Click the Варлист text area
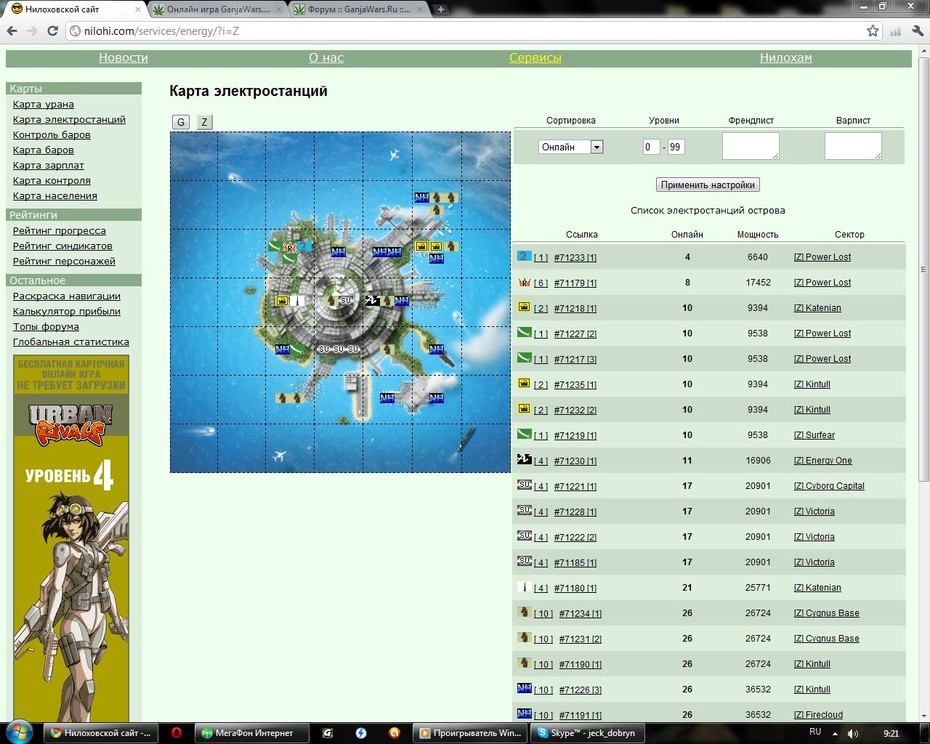 click(853, 146)
